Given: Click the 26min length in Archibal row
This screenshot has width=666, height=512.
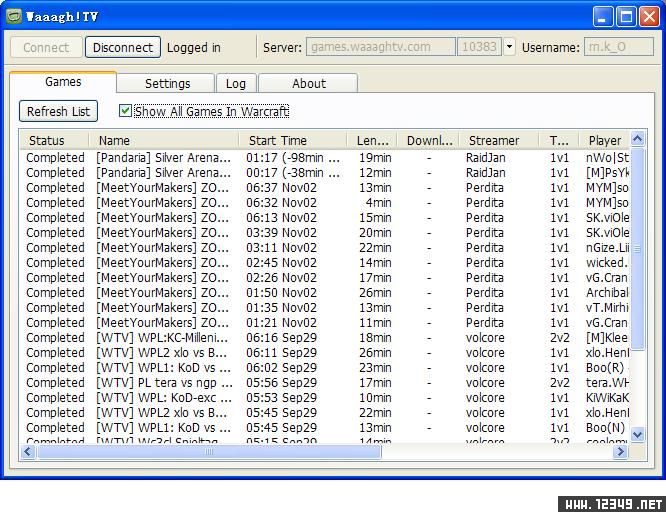Looking at the screenshot, I should pos(375,293).
